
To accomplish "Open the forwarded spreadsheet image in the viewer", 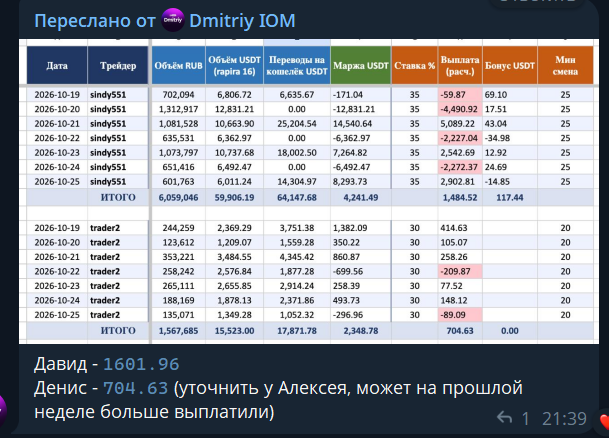I will (x=309, y=191).
